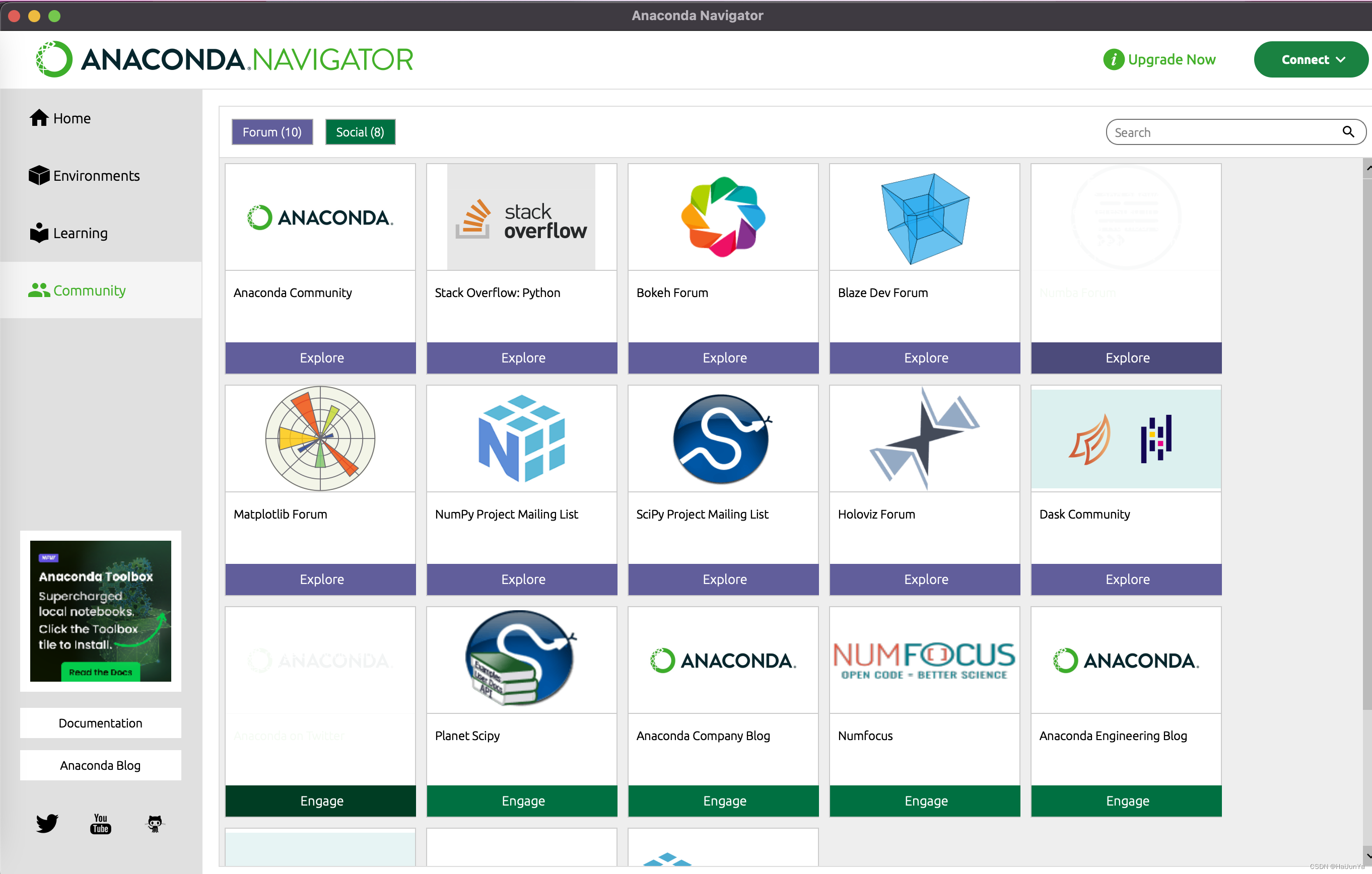Click the 'Dask Community' title text

[x=1084, y=514]
